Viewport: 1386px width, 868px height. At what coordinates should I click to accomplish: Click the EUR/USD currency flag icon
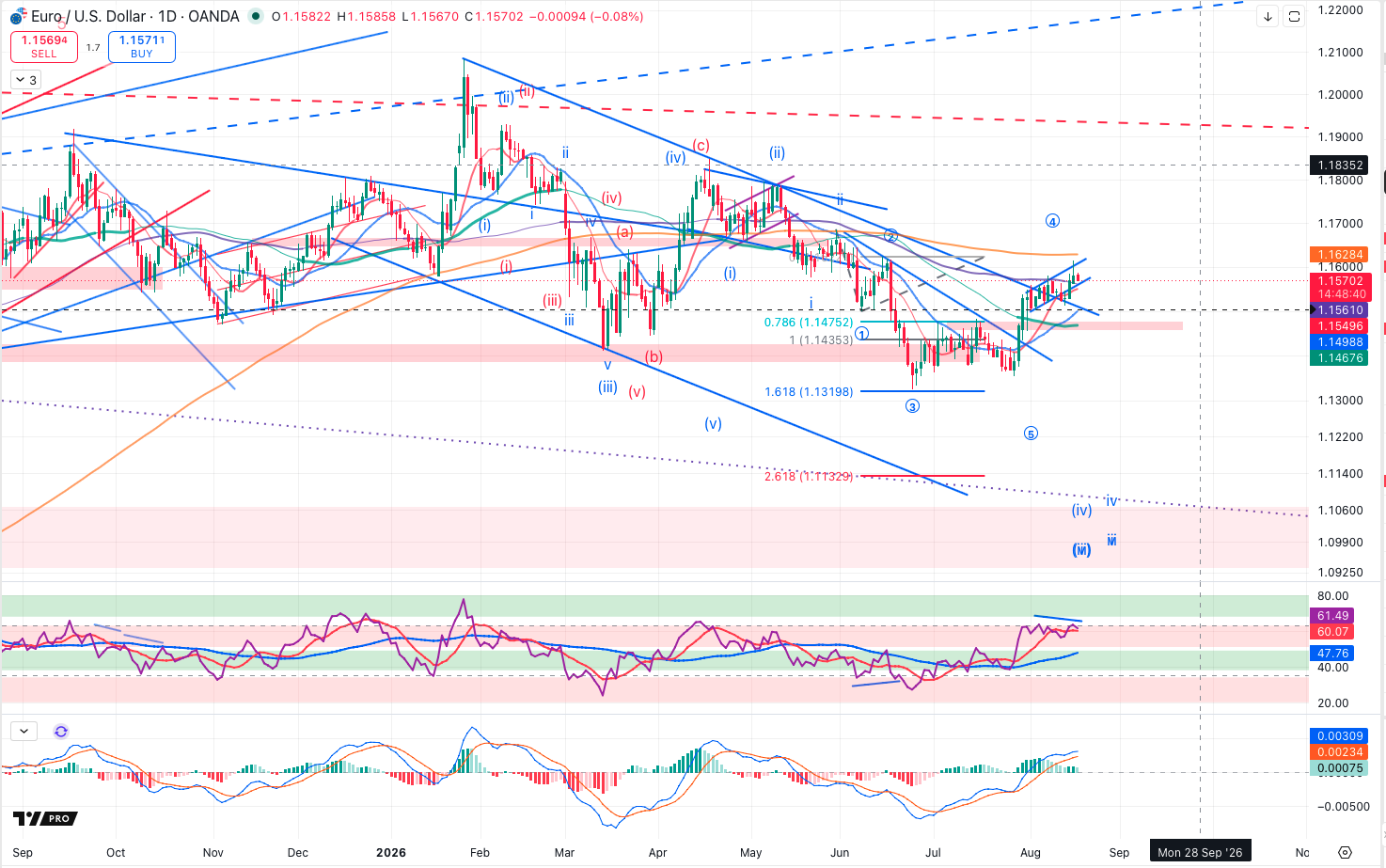[x=17, y=17]
